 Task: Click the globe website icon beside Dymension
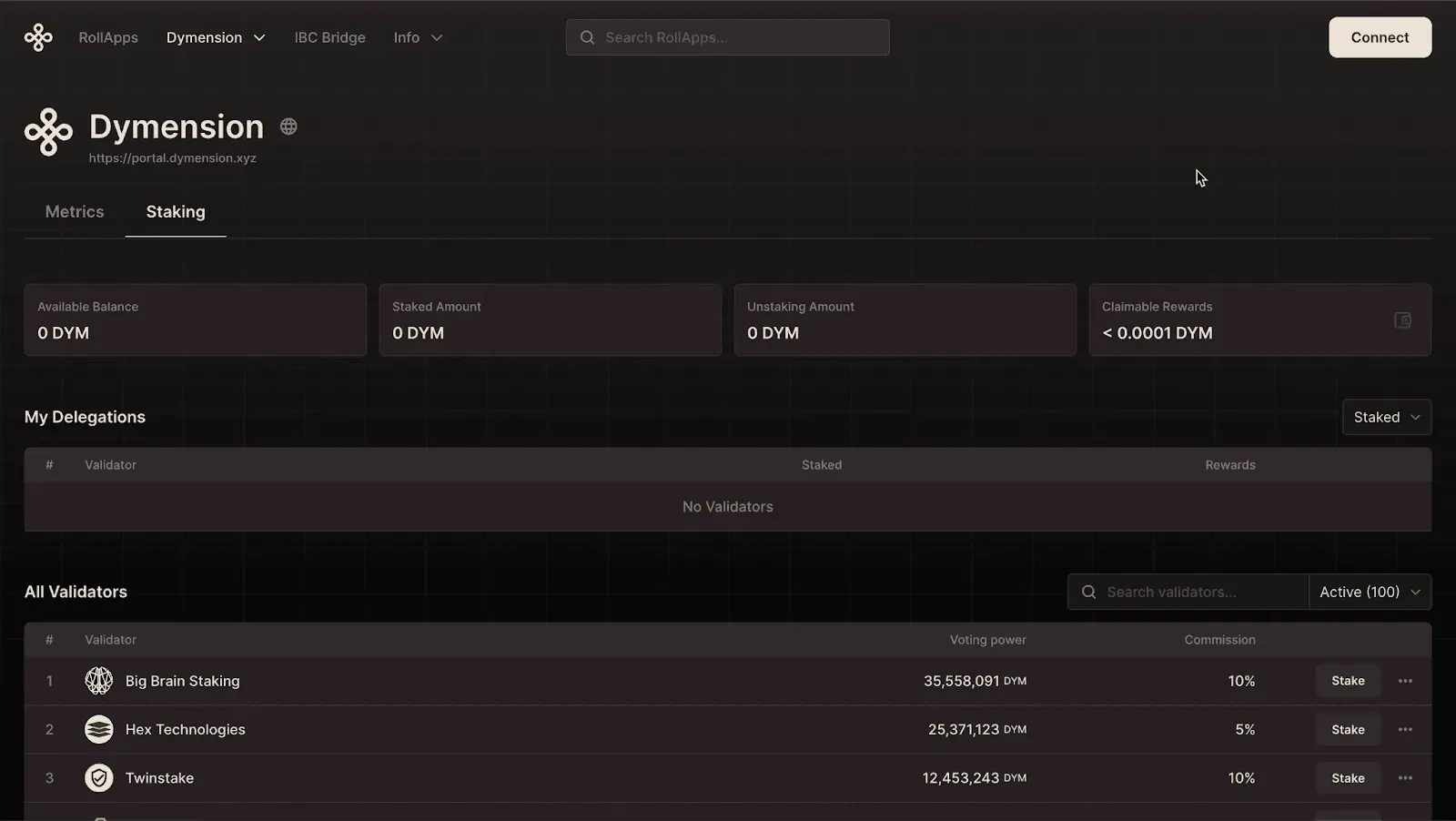[x=288, y=127]
